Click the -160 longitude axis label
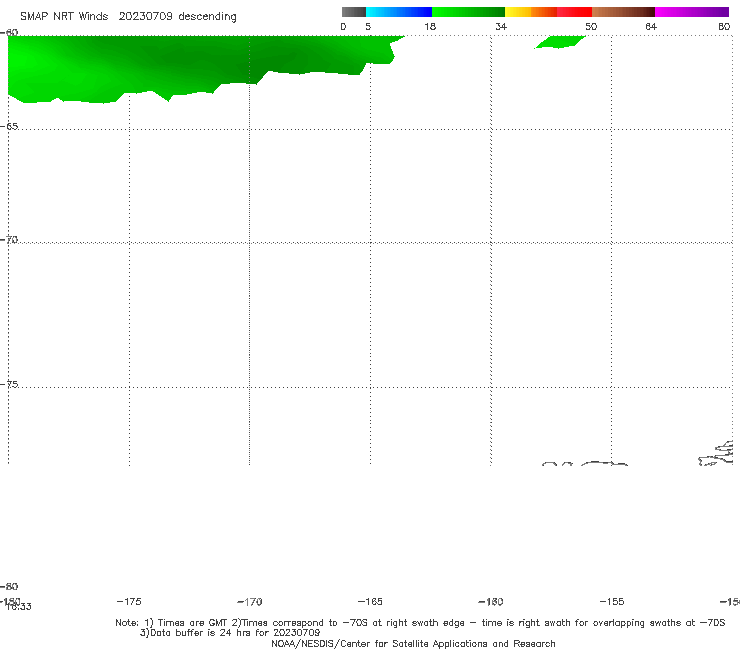Image resolution: width=740 pixels, height=650 pixels. [491, 601]
